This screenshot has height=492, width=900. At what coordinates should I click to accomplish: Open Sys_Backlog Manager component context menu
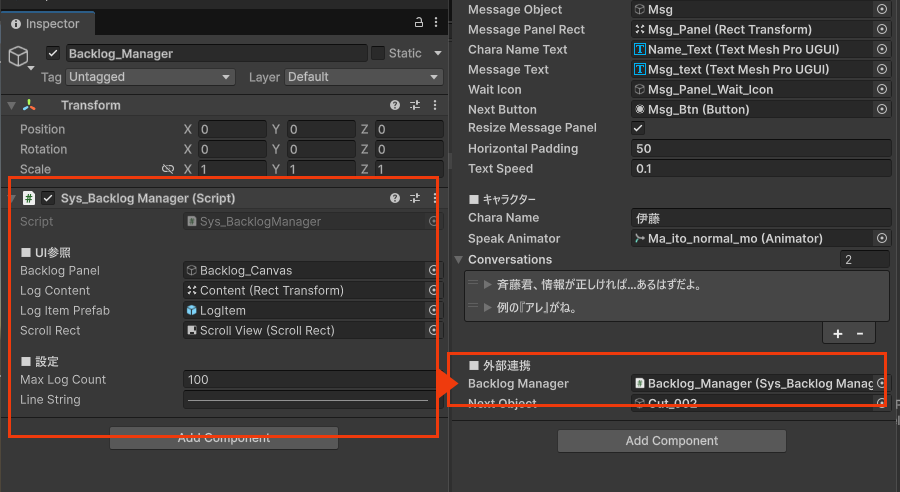pyautogui.click(x=434, y=198)
